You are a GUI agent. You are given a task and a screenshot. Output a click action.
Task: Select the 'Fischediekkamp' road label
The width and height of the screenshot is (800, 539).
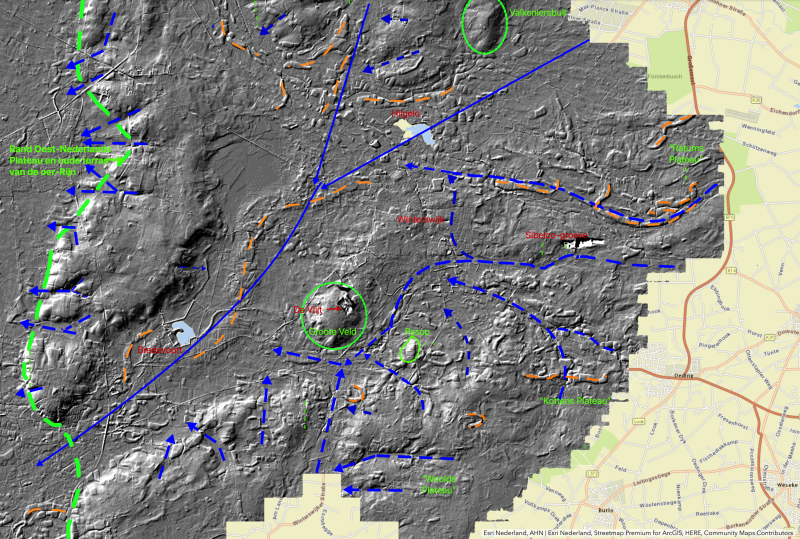click(717, 452)
